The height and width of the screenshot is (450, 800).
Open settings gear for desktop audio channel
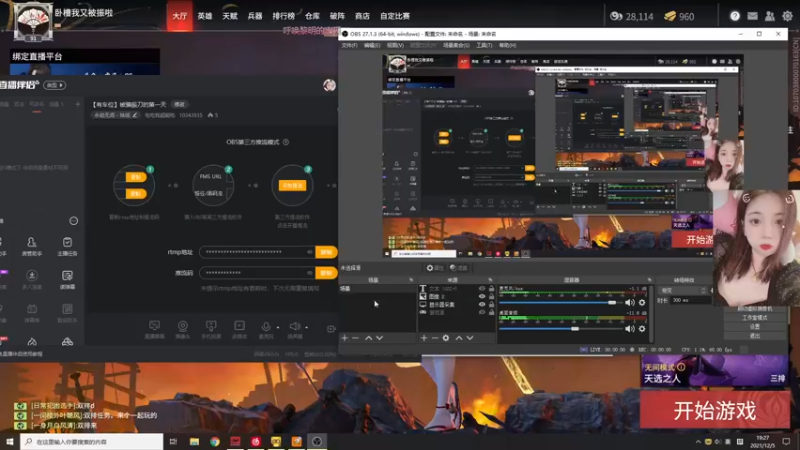click(x=642, y=329)
